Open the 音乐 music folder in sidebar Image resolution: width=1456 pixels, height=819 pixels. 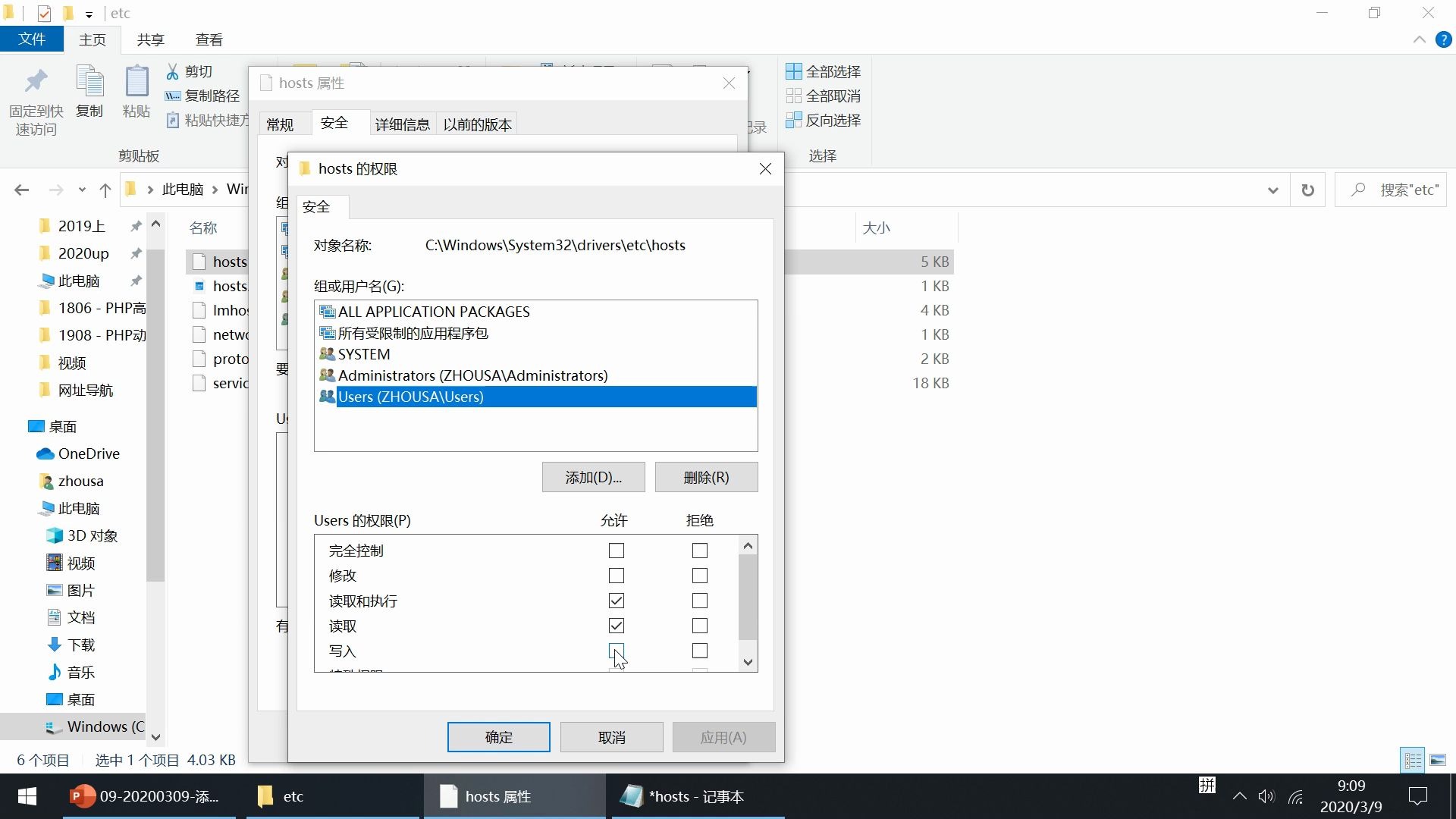click(x=71, y=672)
